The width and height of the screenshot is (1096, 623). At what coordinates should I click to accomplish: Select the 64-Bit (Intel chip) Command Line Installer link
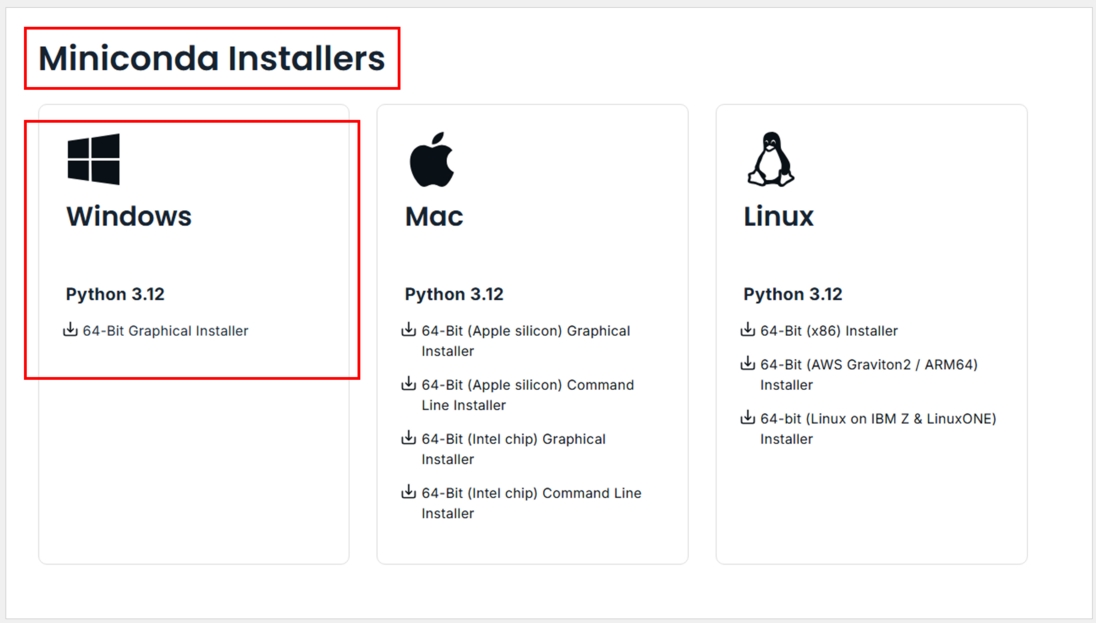point(531,503)
